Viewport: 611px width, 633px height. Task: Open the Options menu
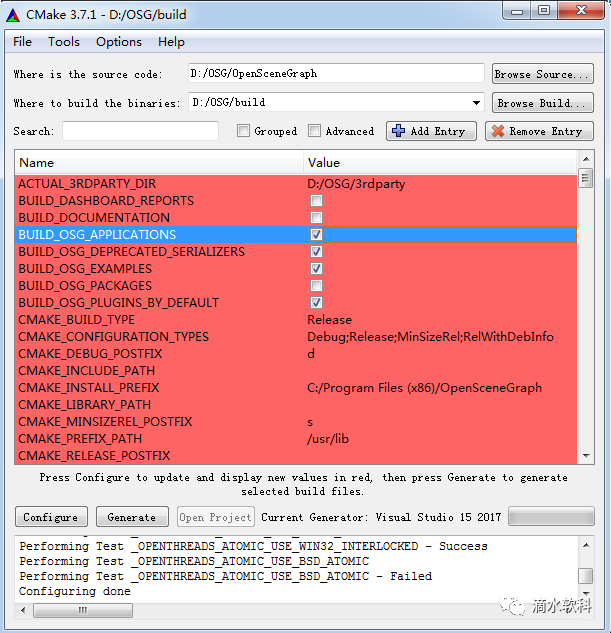click(119, 42)
